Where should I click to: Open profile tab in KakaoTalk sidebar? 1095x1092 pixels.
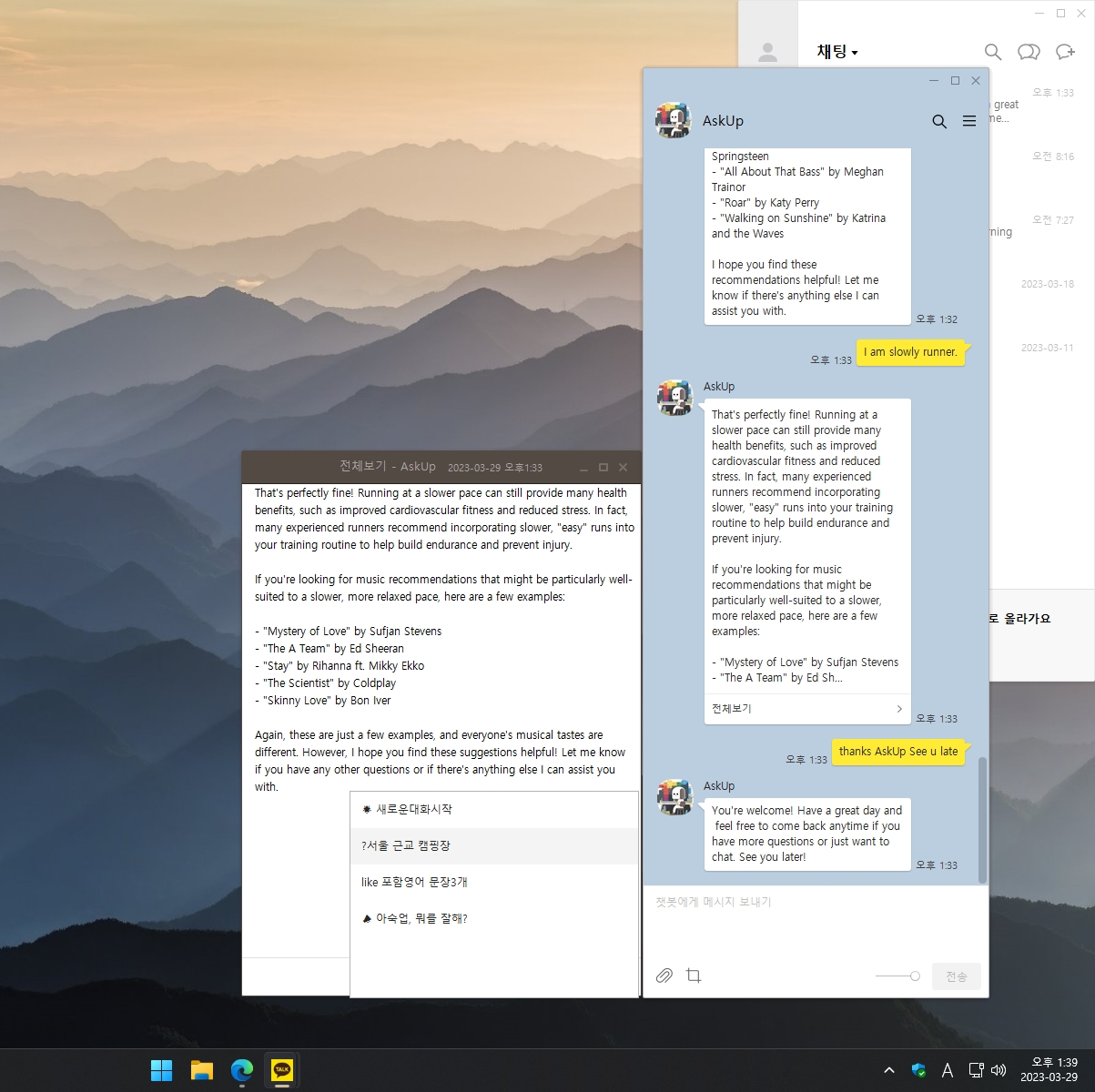click(767, 53)
